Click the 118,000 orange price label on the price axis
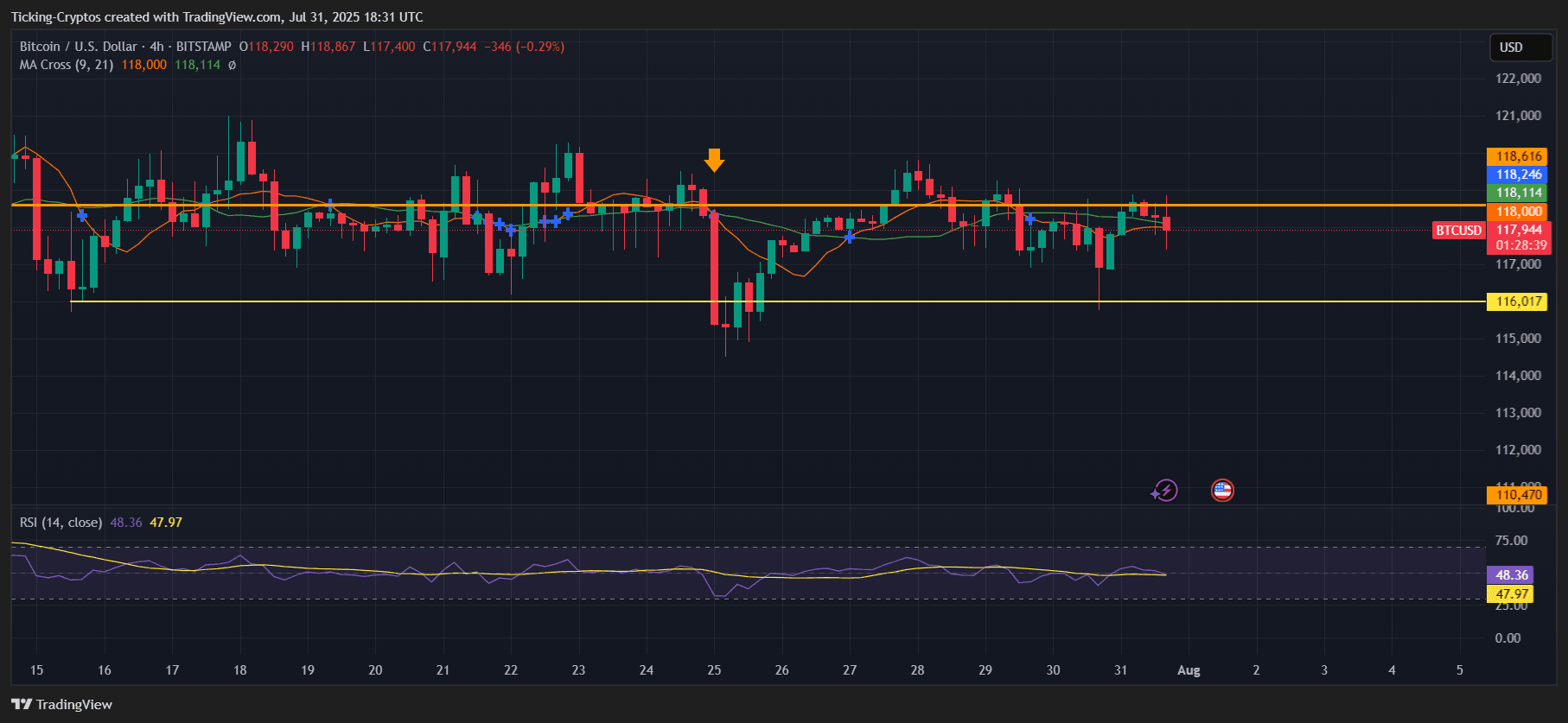The image size is (1568, 723). pyautogui.click(x=1519, y=212)
